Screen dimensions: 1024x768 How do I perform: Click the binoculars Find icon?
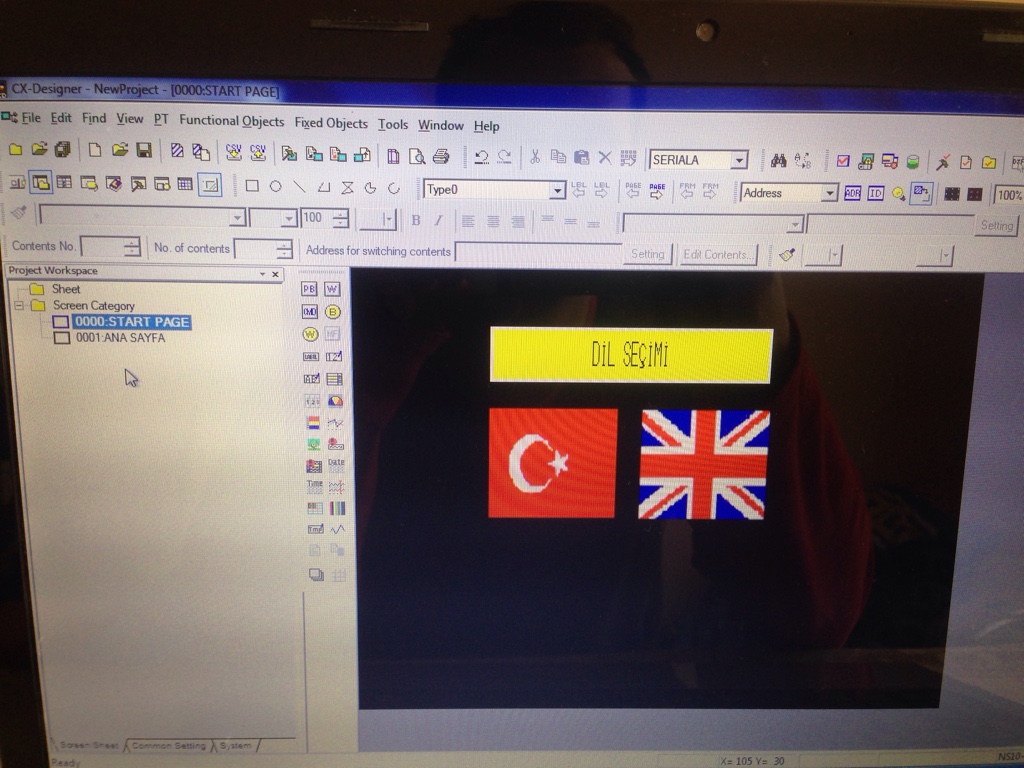[x=778, y=160]
